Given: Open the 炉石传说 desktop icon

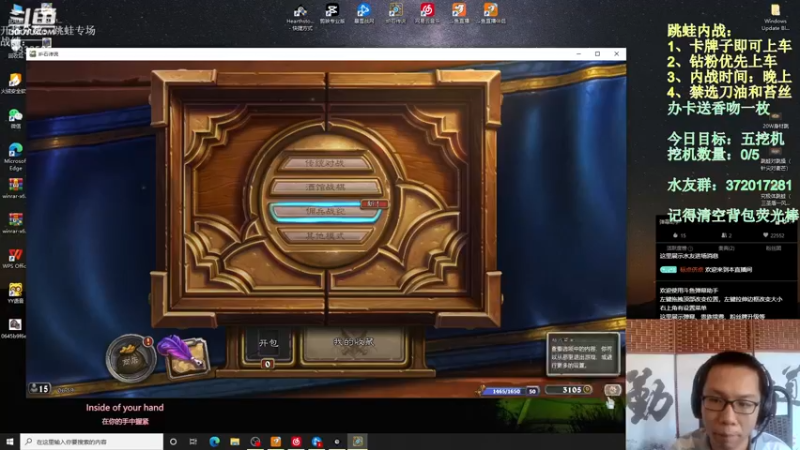Looking at the screenshot, I should tap(395, 14).
